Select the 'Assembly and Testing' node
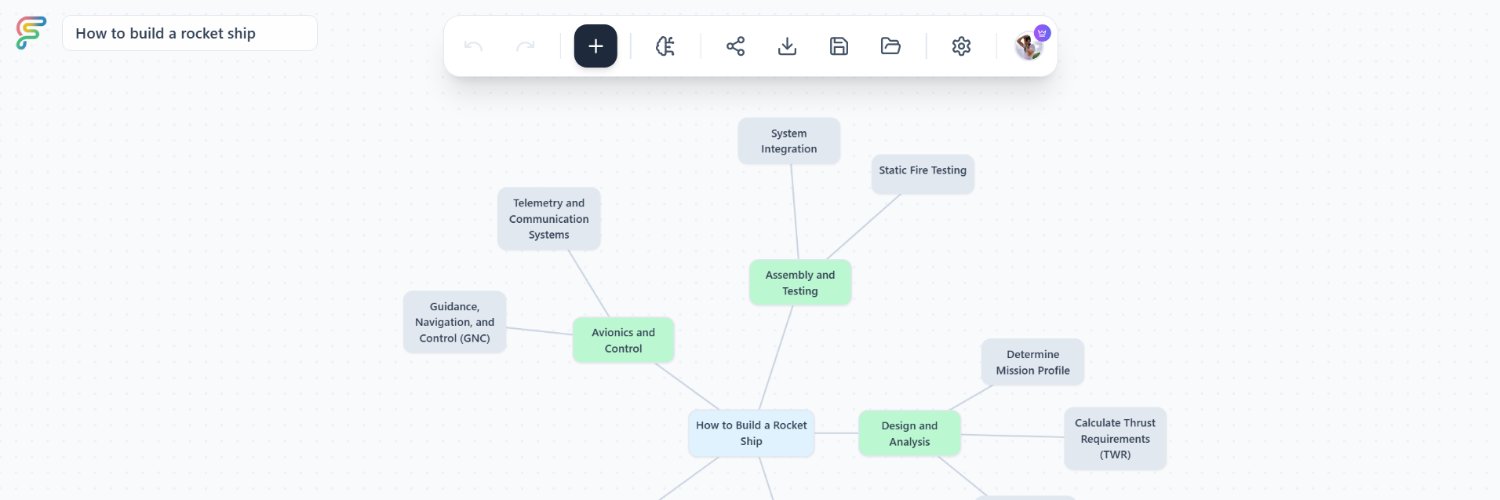This screenshot has width=1500, height=500. [x=800, y=283]
